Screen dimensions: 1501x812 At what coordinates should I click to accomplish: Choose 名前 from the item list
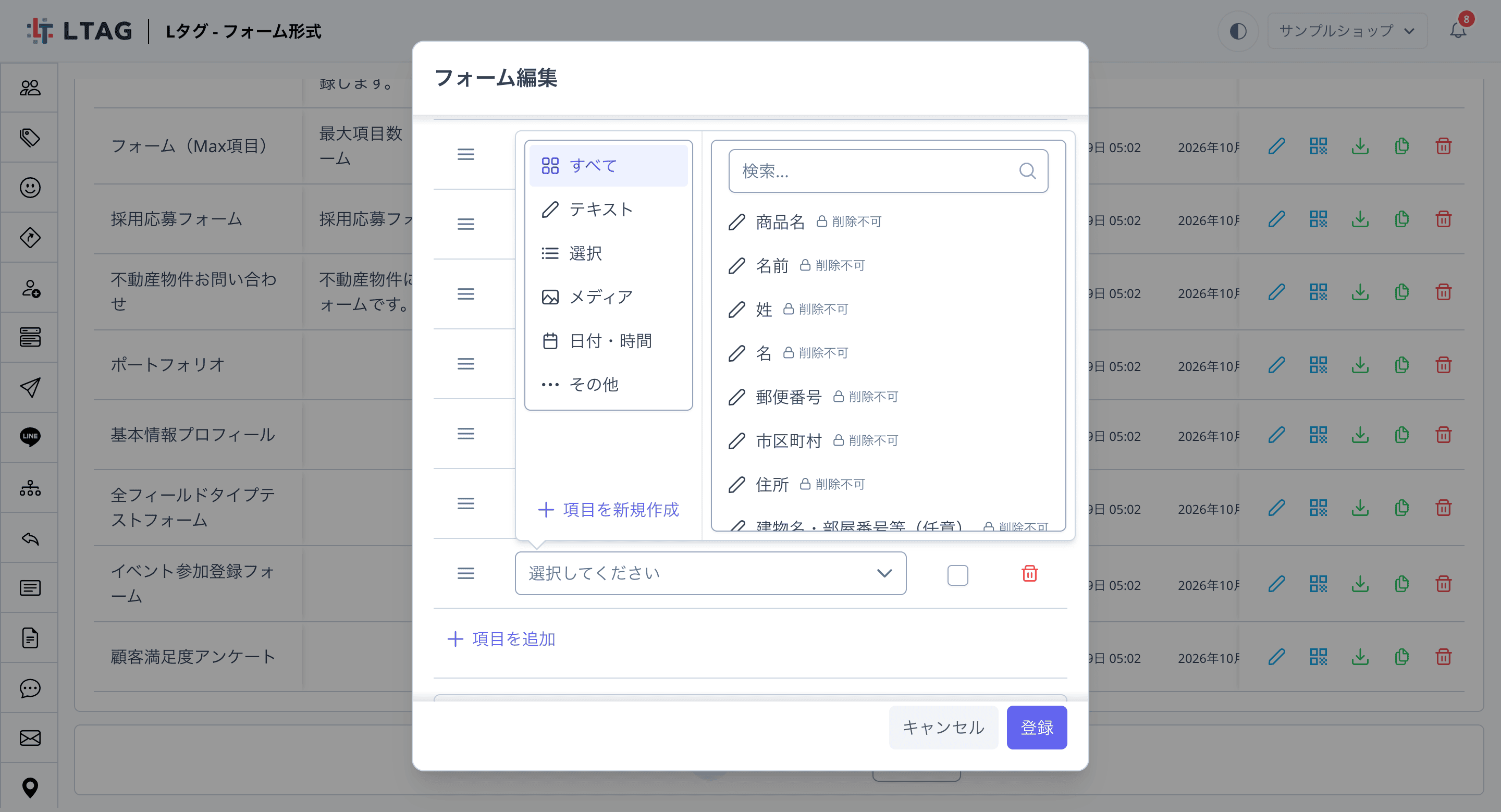(888, 265)
